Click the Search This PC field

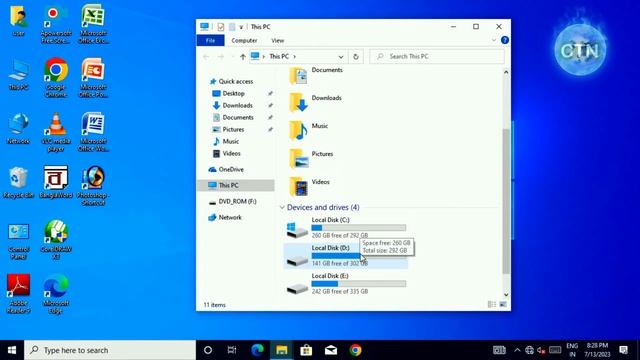(437, 57)
